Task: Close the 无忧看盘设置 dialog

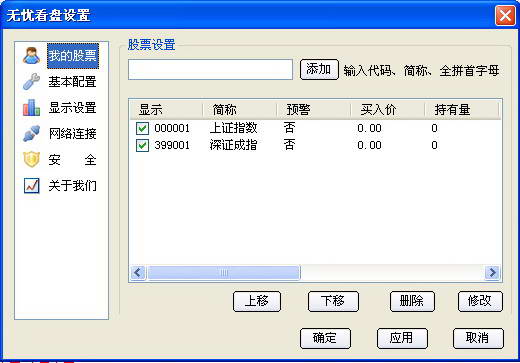Action: point(505,15)
